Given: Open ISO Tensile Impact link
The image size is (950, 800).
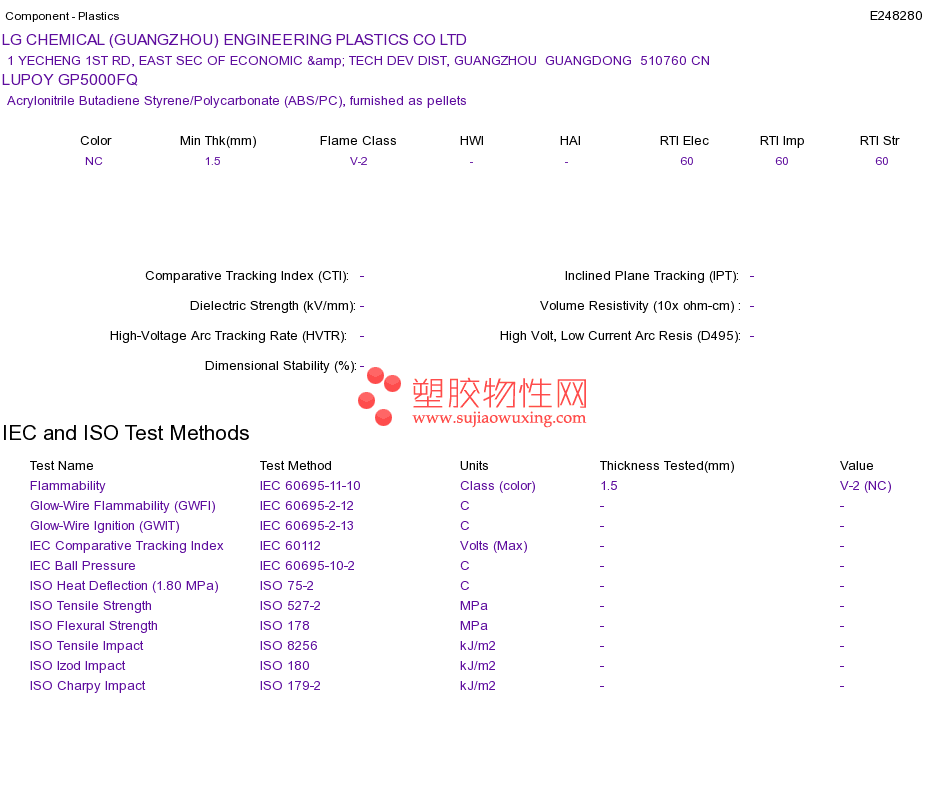Looking at the screenshot, I should [87, 645].
